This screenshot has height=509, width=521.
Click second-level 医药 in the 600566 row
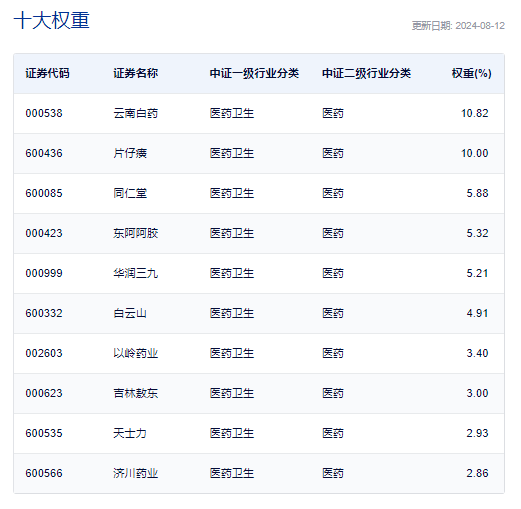[x=333, y=473]
